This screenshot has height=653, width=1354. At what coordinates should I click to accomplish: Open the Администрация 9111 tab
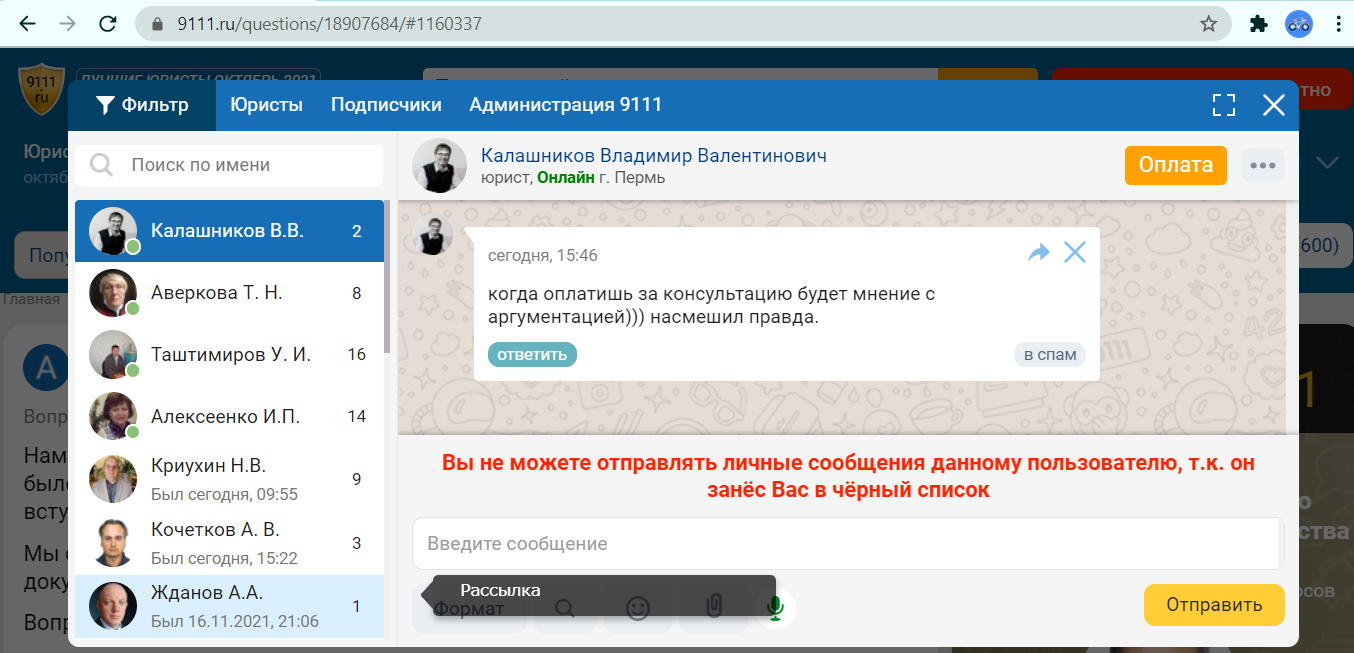565,105
